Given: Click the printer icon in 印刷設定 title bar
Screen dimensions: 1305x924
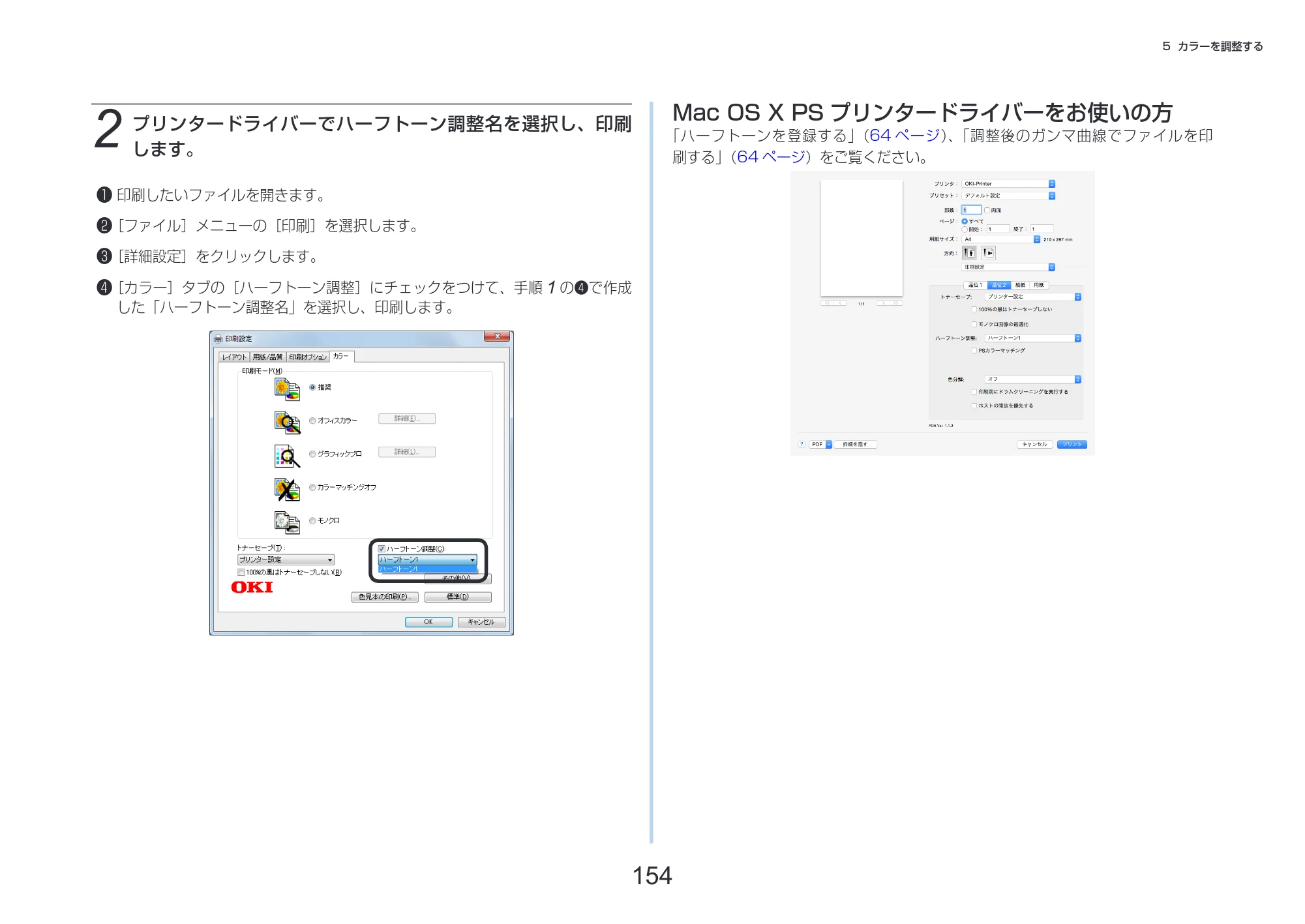Looking at the screenshot, I should pos(218,338).
